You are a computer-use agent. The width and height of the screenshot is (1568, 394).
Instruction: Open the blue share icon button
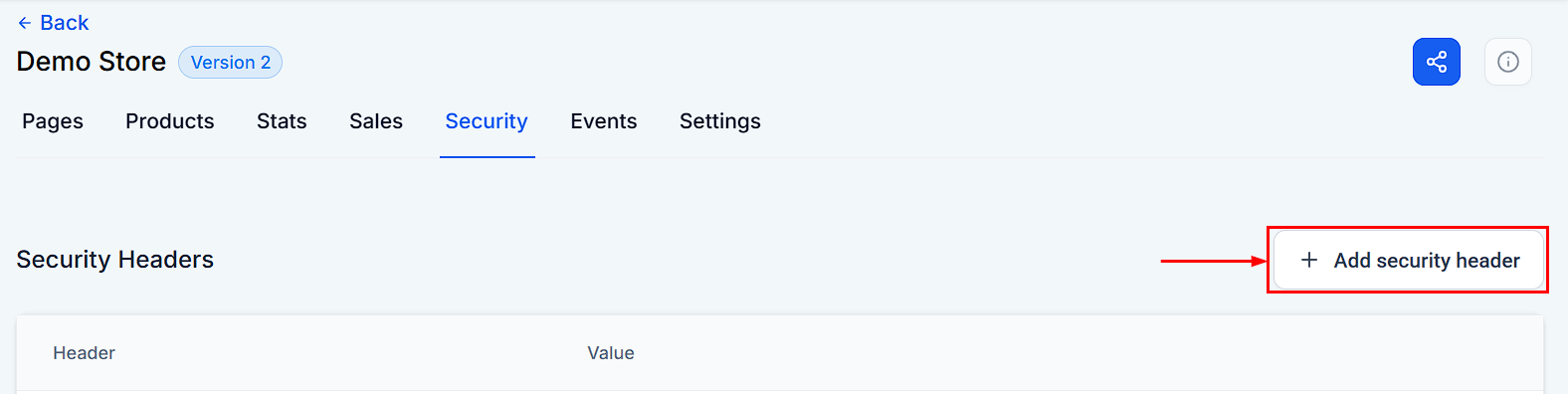point(1437,62)
